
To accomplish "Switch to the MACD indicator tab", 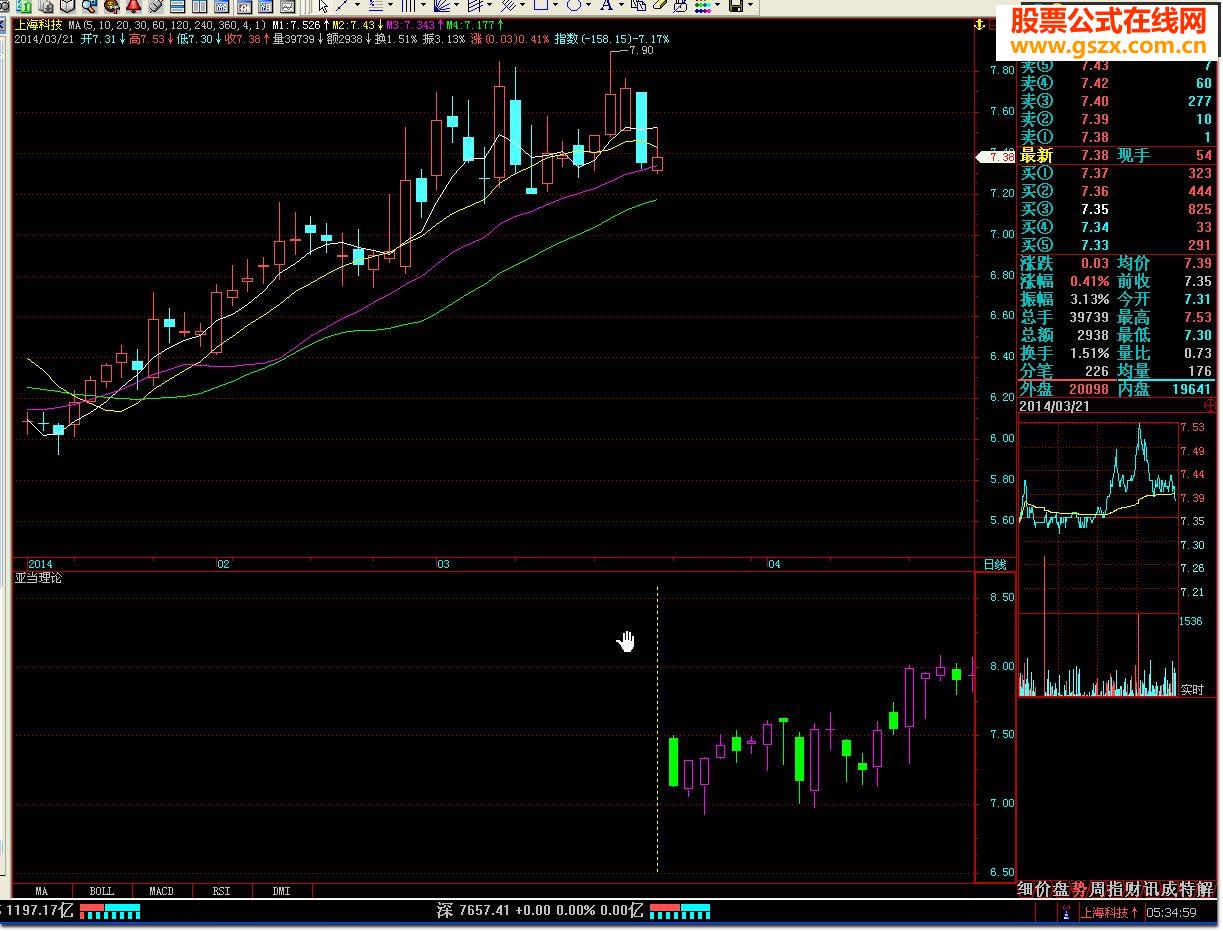I will [161, 891].
